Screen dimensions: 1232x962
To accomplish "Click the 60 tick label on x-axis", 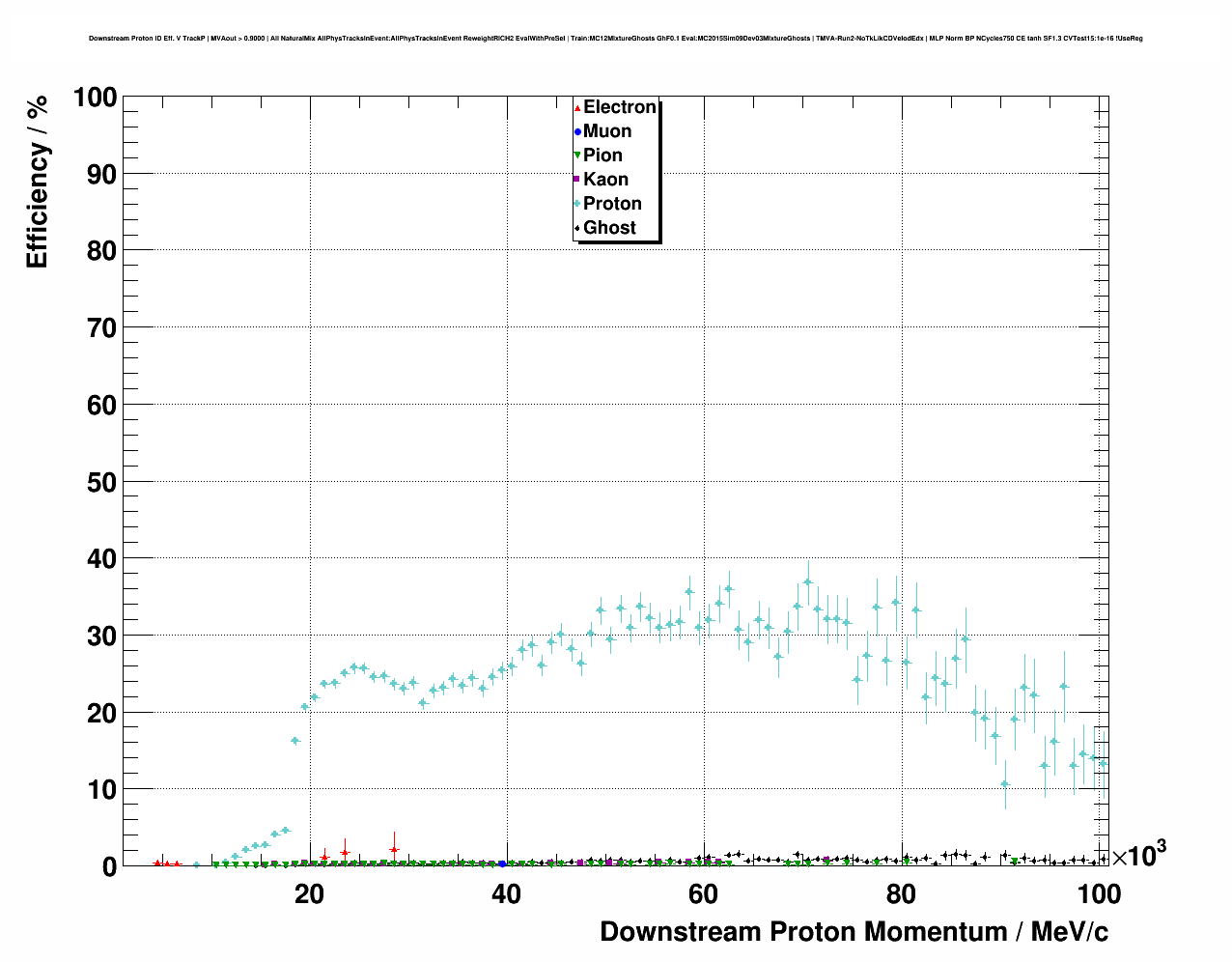I will pos(703,894).
